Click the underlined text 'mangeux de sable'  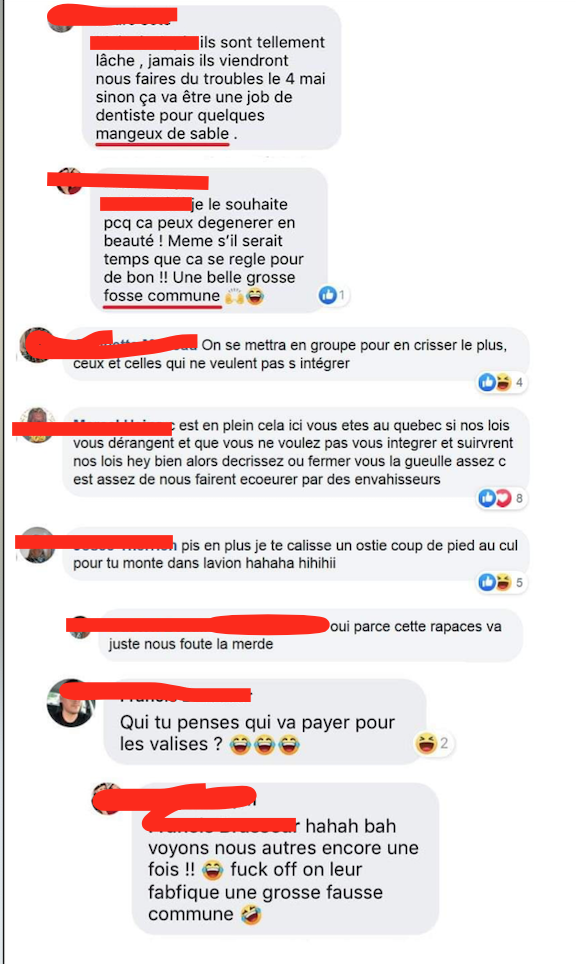[x=162, y=133]
